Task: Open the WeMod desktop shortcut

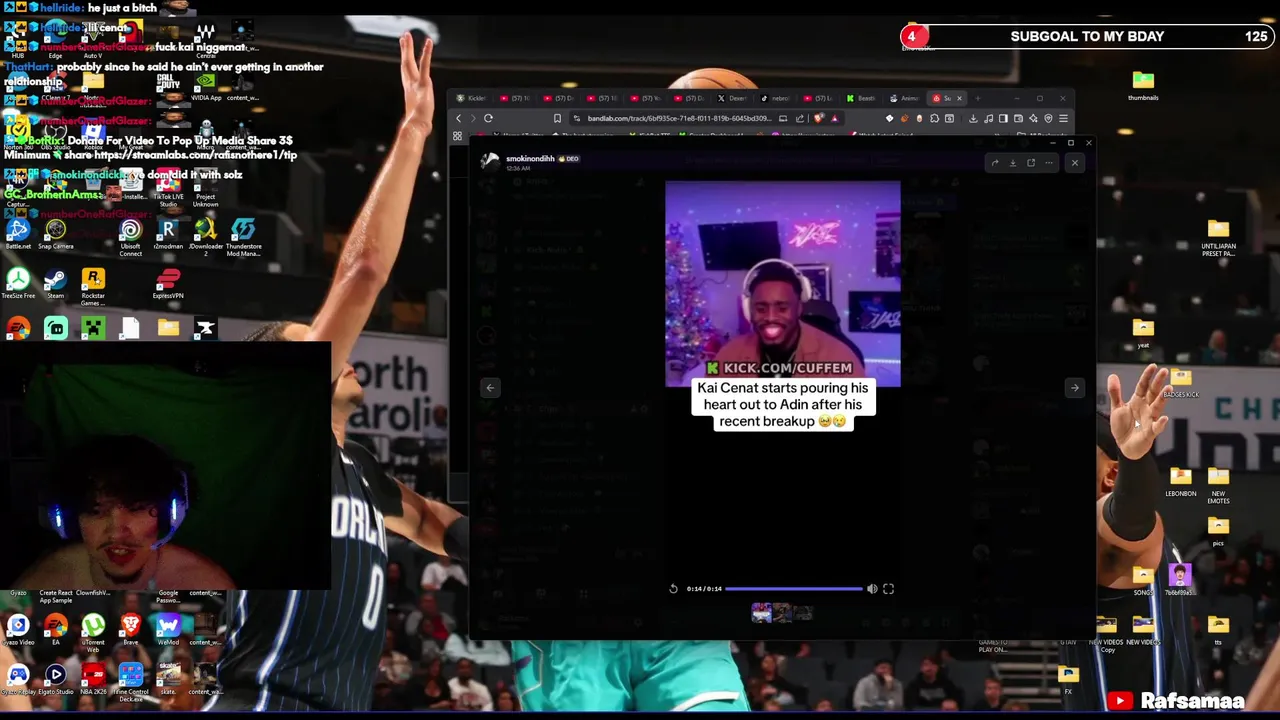Action: (168, 630)
